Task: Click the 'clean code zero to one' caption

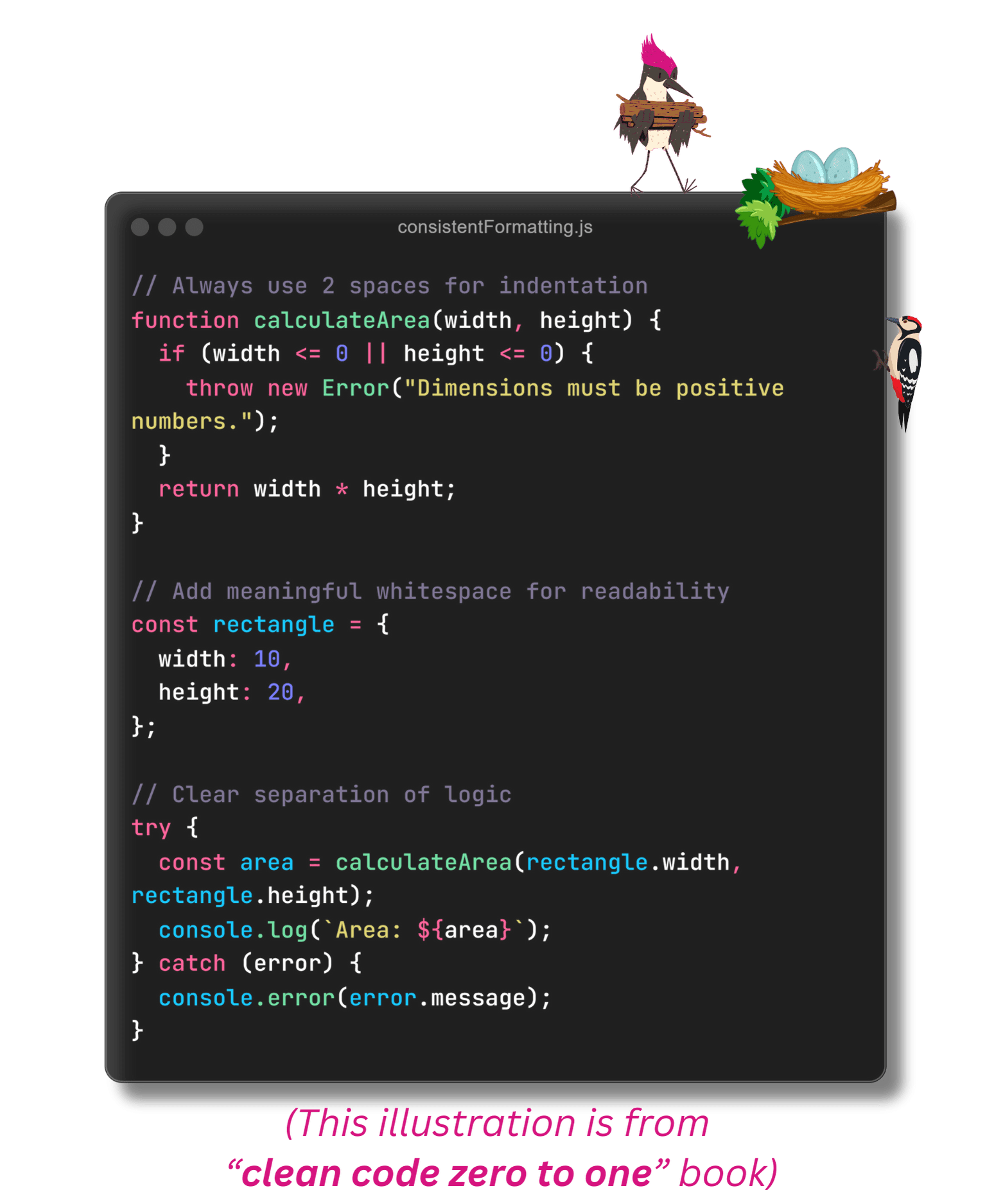Action: click(447, 1173)
